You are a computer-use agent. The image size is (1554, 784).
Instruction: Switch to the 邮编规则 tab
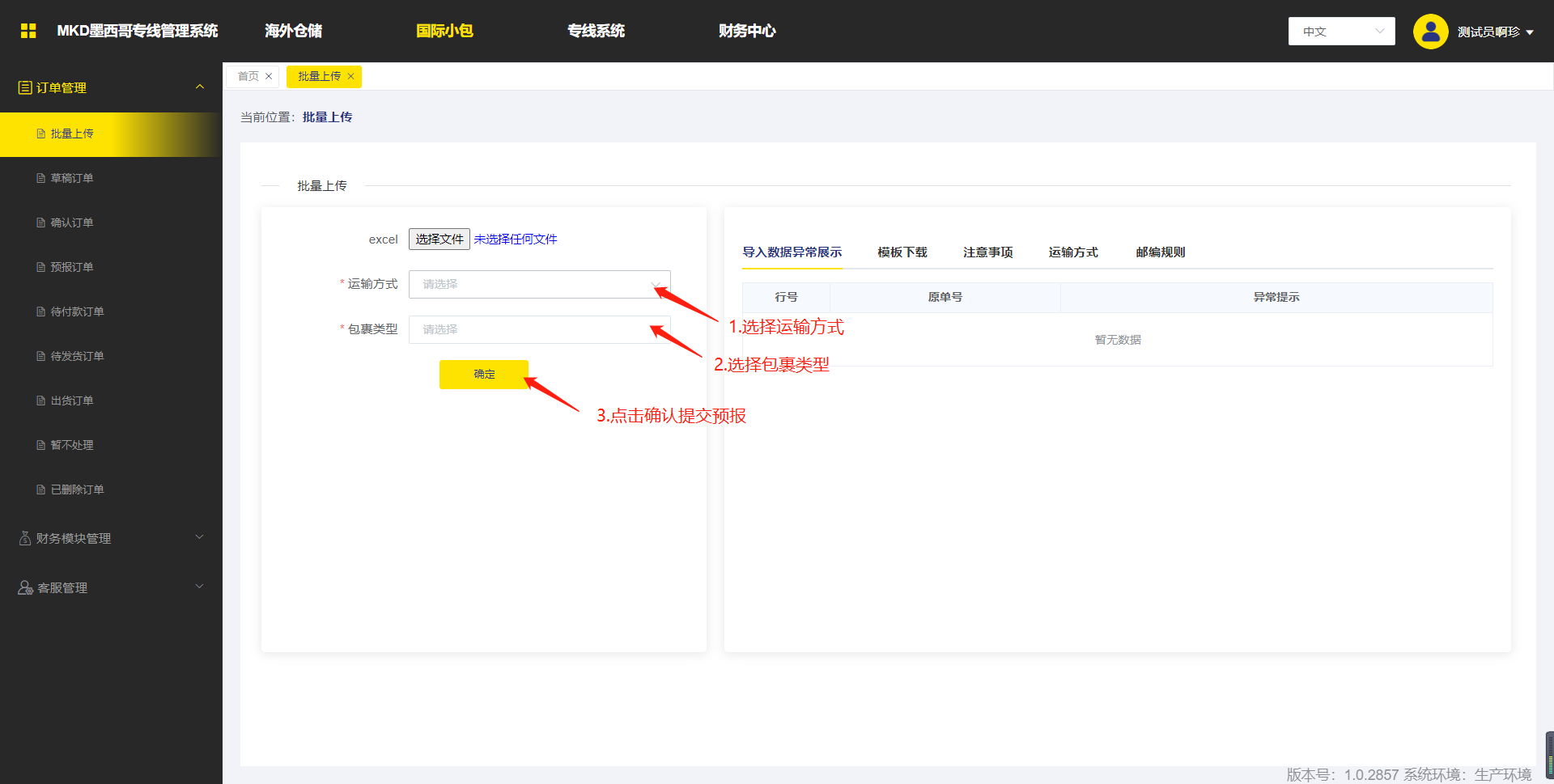1160,252
